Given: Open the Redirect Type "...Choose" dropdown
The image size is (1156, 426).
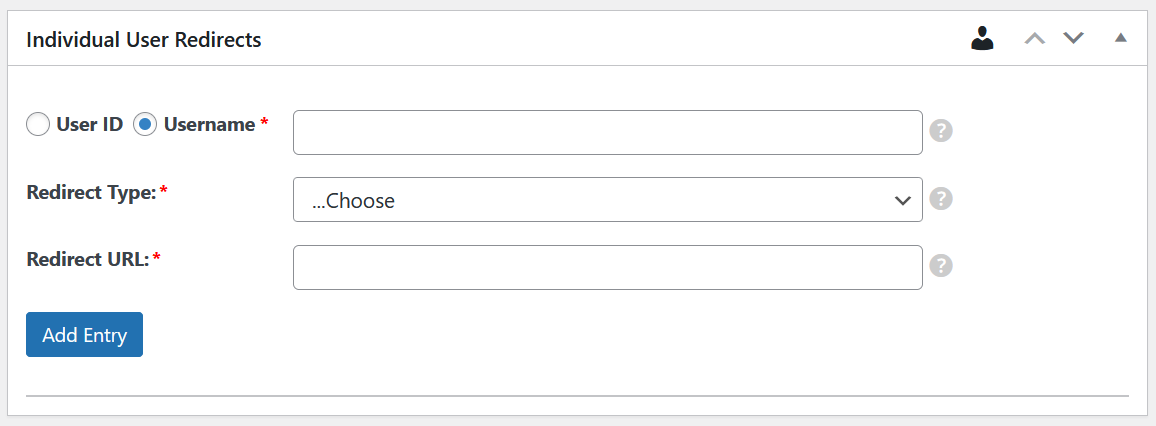Looking at the screenshot, I should pos(606,200).
